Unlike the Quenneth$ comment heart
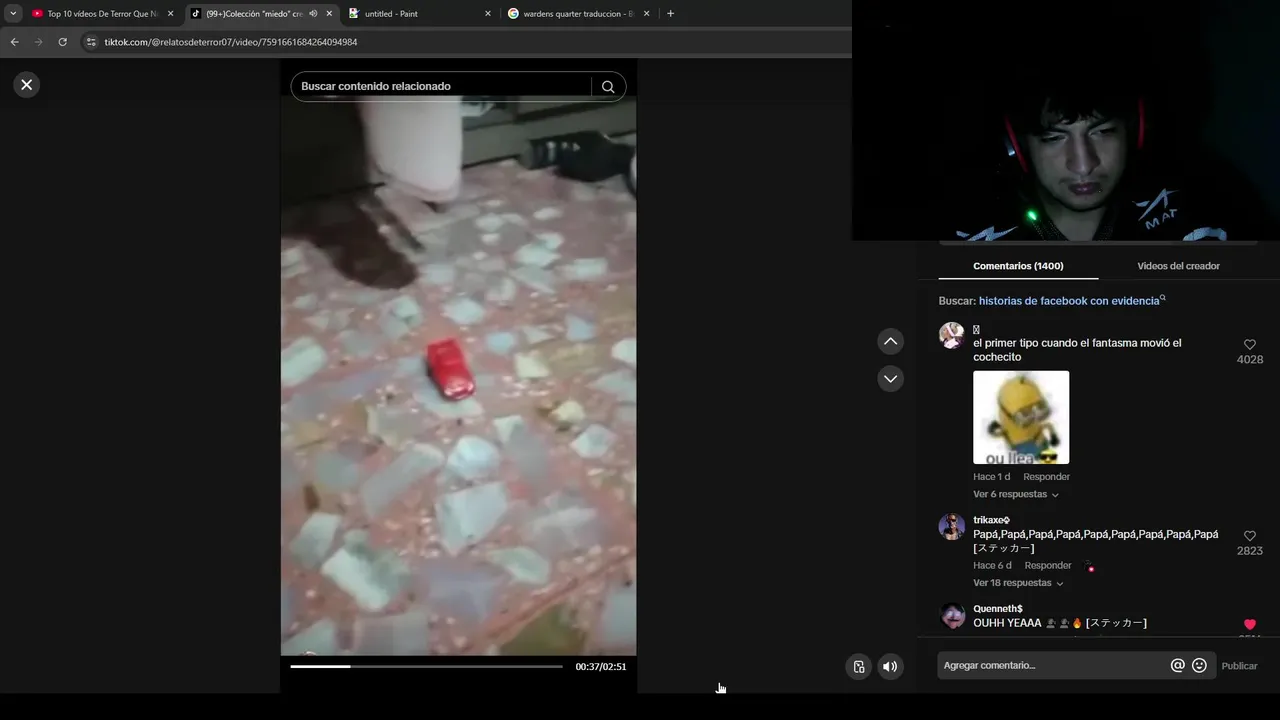The width and height of the screenshot is (1280, 720). pyautogui.click(x=1250, y=625)
